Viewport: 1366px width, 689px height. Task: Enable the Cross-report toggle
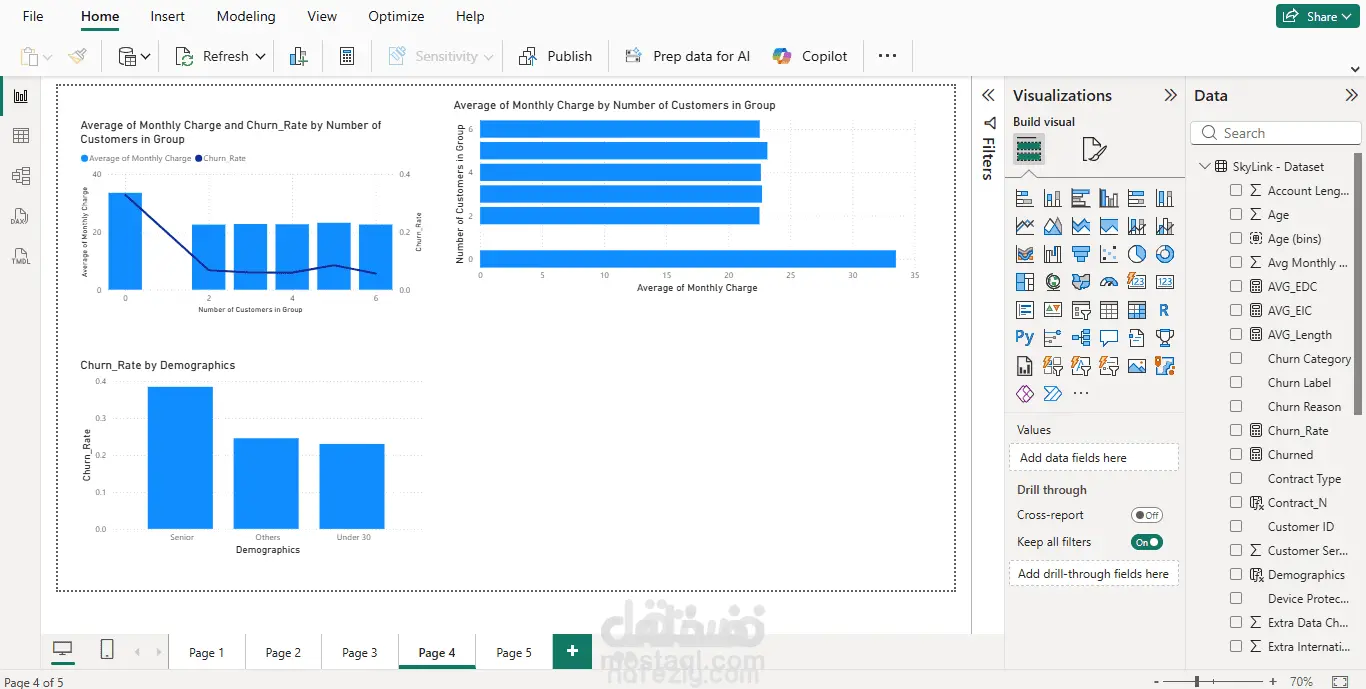[x=1147, y=515]
